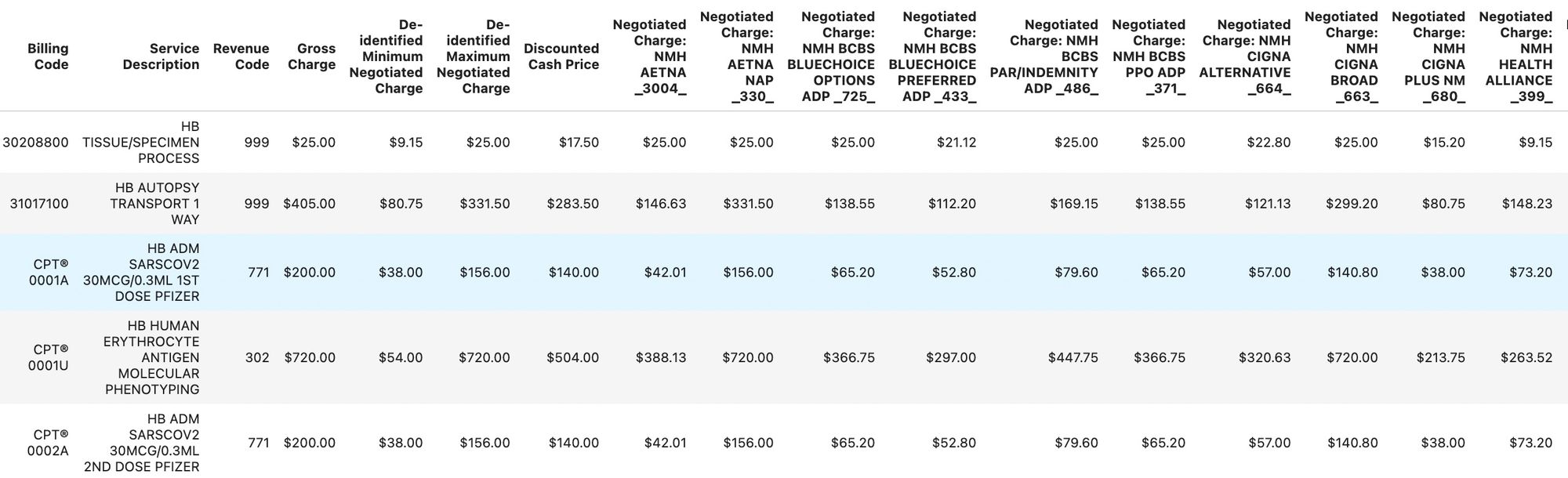Click the HB HUMAN ERYTHROCYTE ANTIGEN description
The height and width of the screenshot is (478, 1568).
(151, 357)
